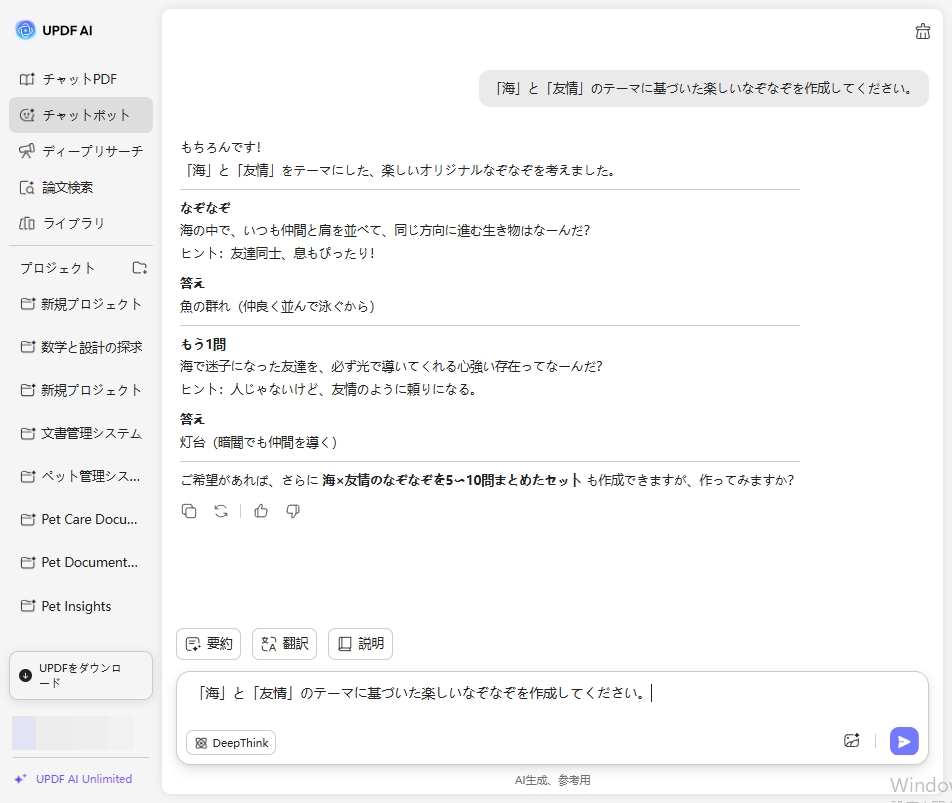This screenshot has height=803, width=952.
Task: Click the folder icon beside 文書管理システム
Action: 28,433
